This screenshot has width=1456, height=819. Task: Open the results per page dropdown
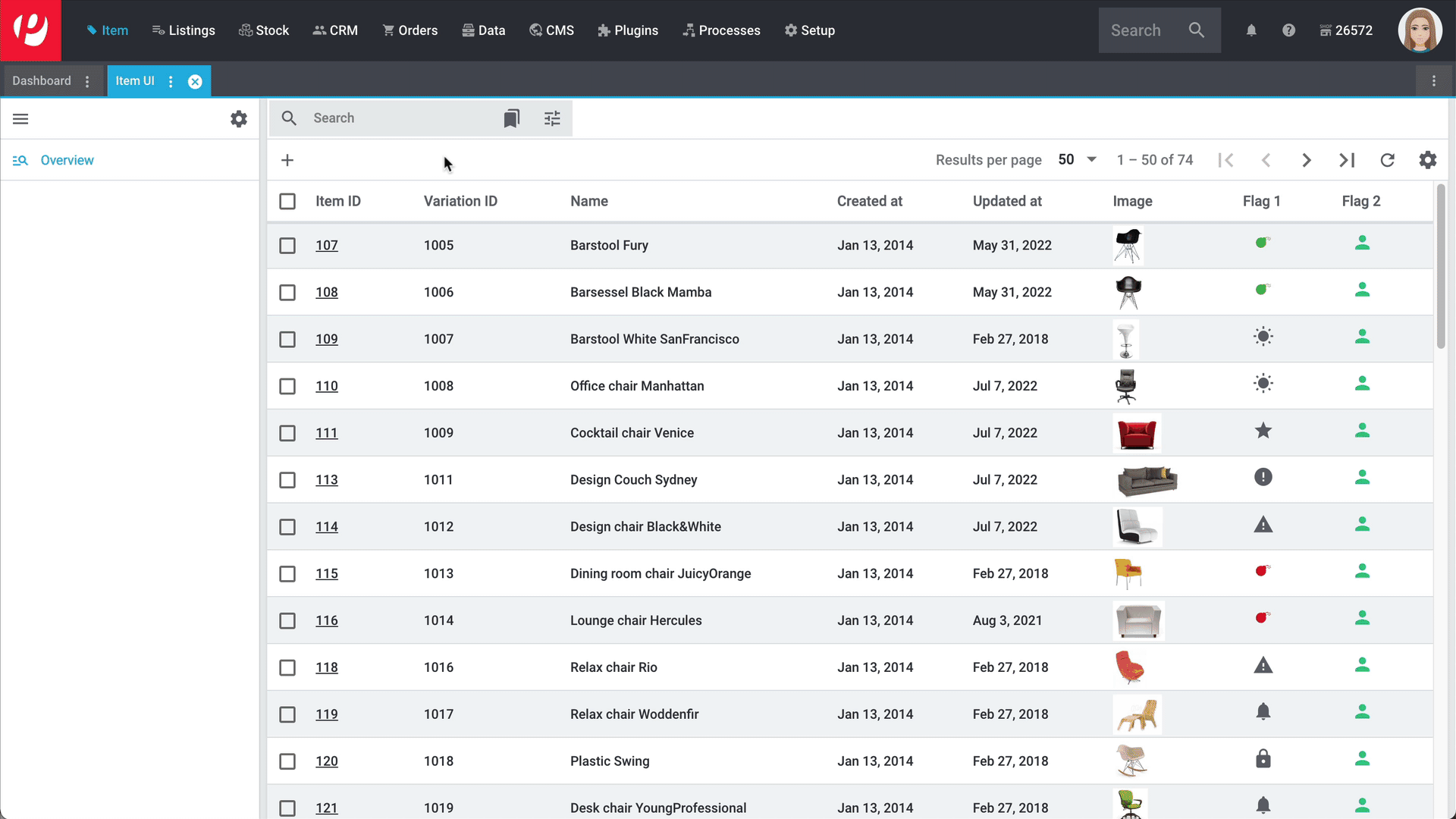(1077, 160)
